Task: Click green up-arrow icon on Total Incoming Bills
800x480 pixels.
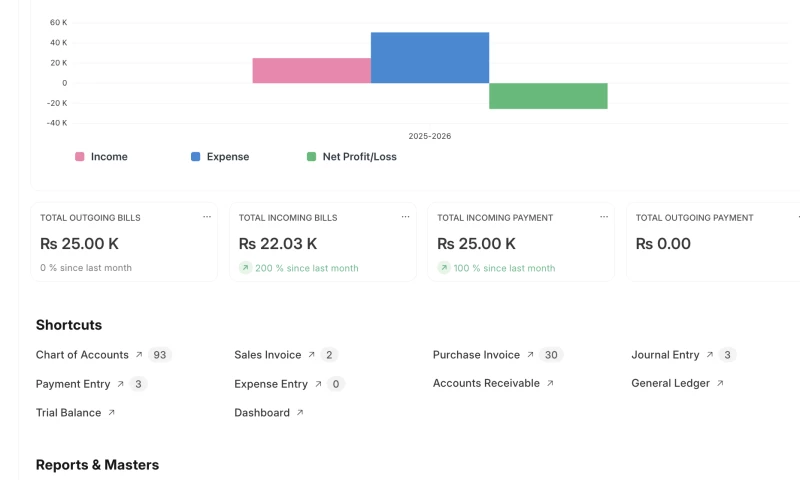Action: 245,268
